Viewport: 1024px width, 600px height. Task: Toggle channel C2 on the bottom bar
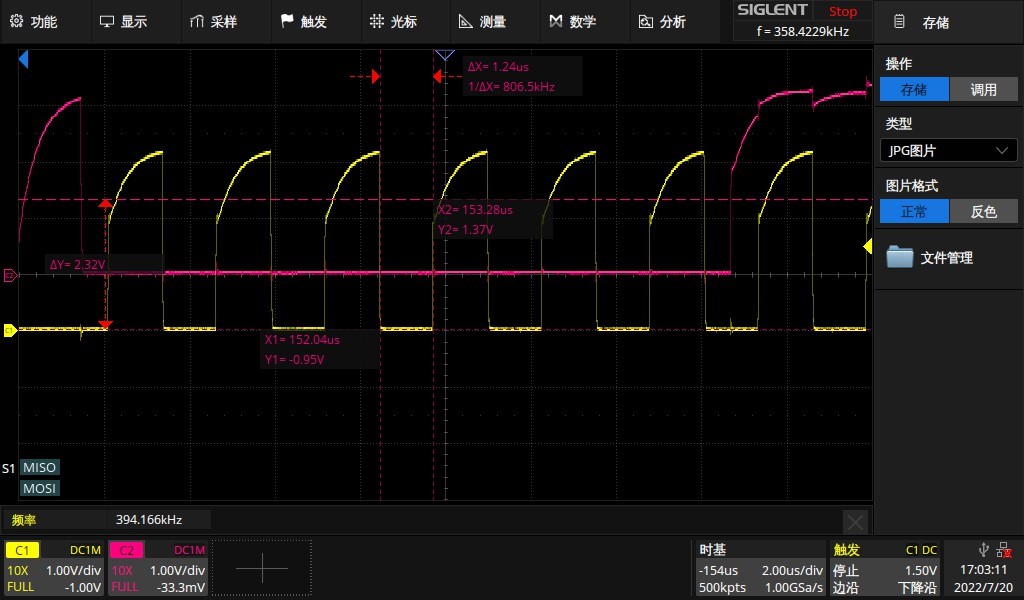[125, 549]
